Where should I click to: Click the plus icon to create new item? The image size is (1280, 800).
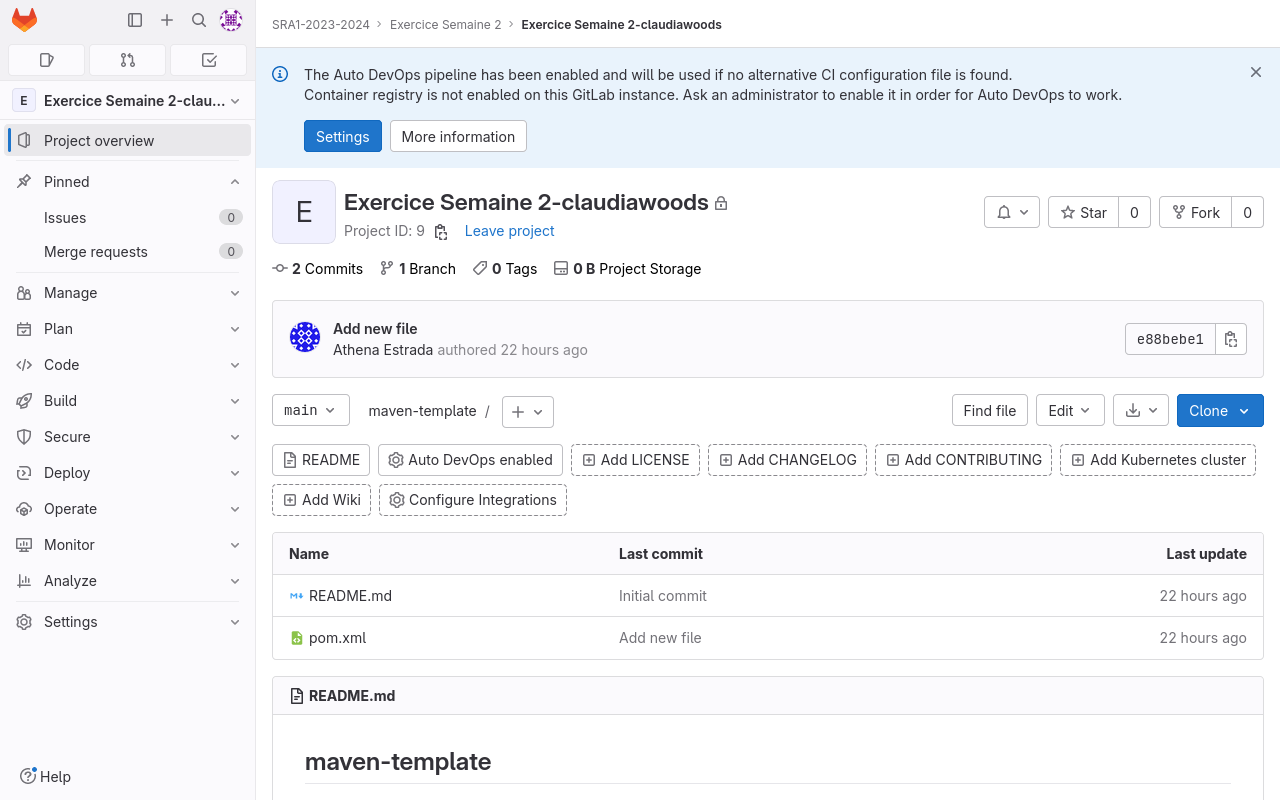pyautogui.click(x=167, y=19)
